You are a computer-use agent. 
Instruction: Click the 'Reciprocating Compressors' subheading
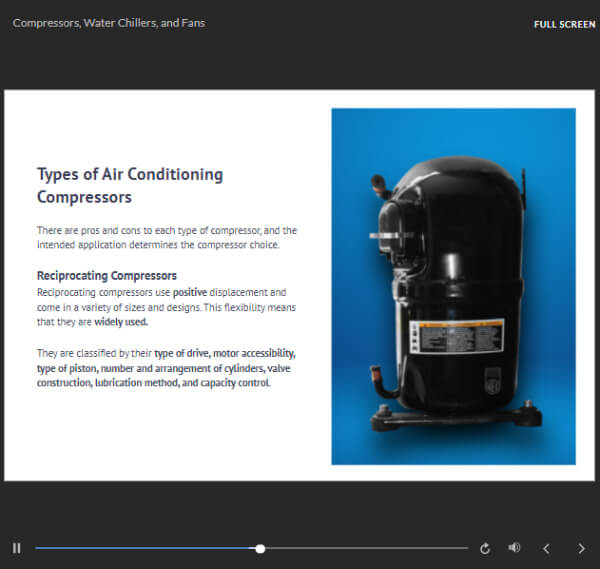coord(107,275)
